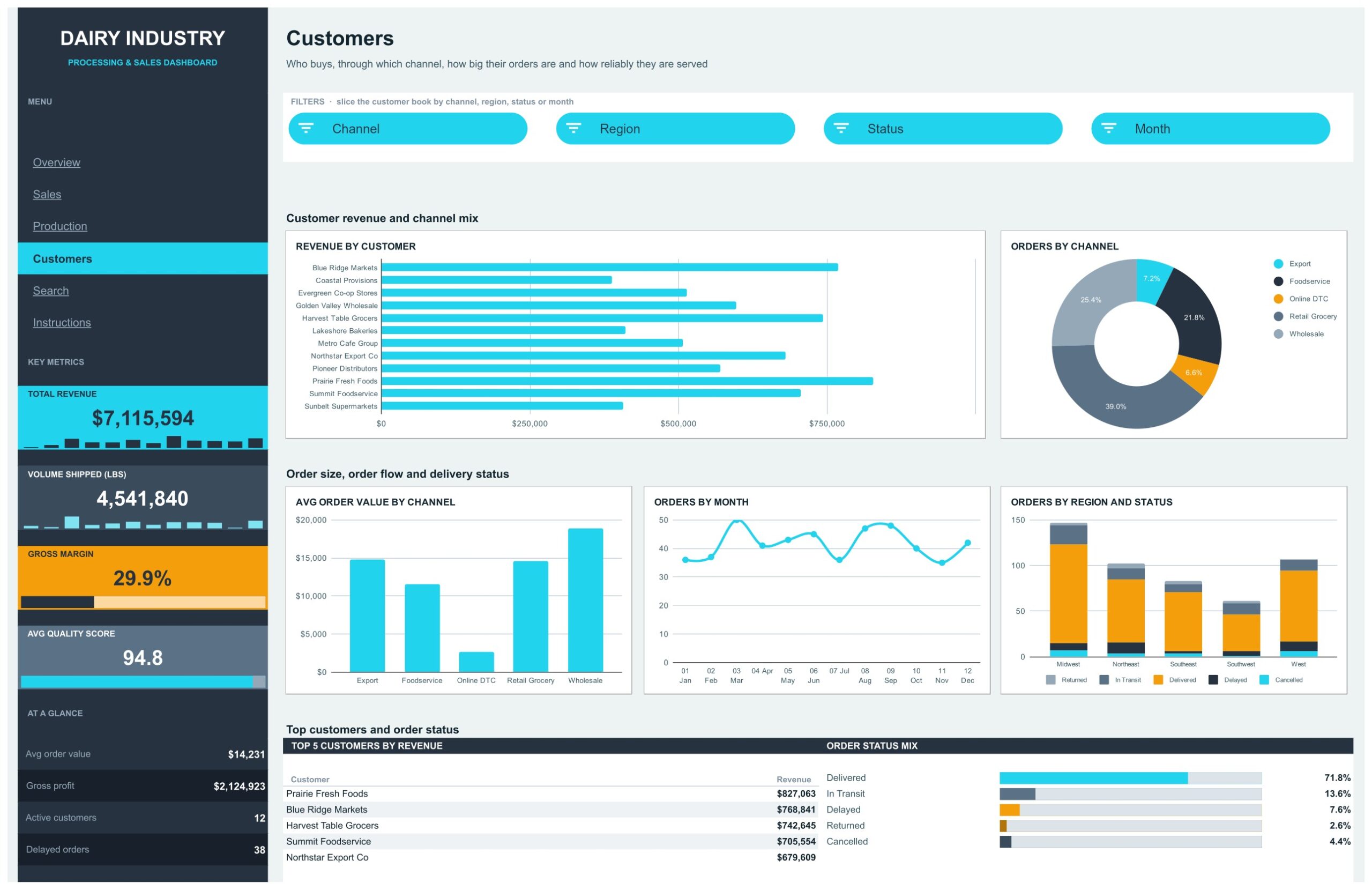Image resolution: width=1372 pixels, height=890 pixels.
Task: Click the Retail Grocery legend marker
Action: 1278,316
